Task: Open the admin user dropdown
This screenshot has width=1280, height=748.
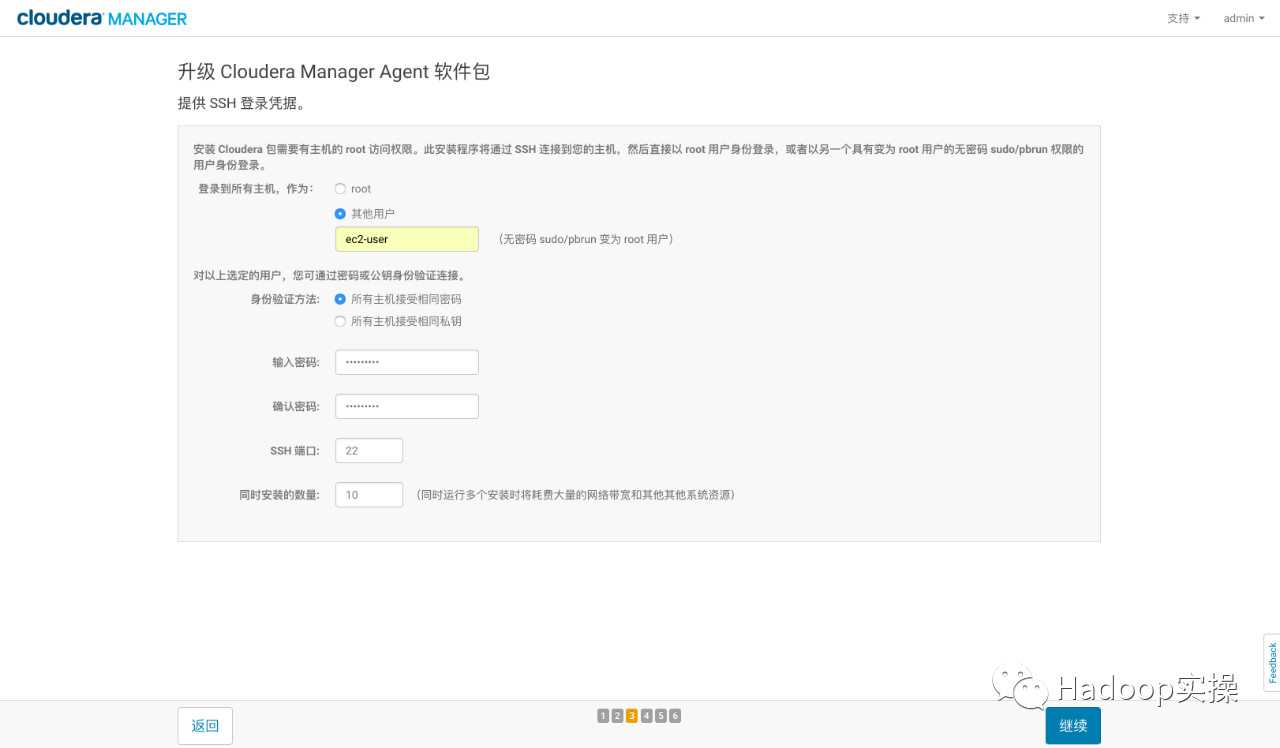Action: 1243,18
